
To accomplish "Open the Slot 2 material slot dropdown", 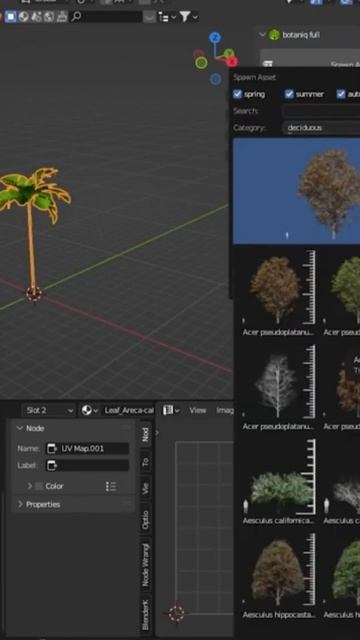I will [49, 410].
